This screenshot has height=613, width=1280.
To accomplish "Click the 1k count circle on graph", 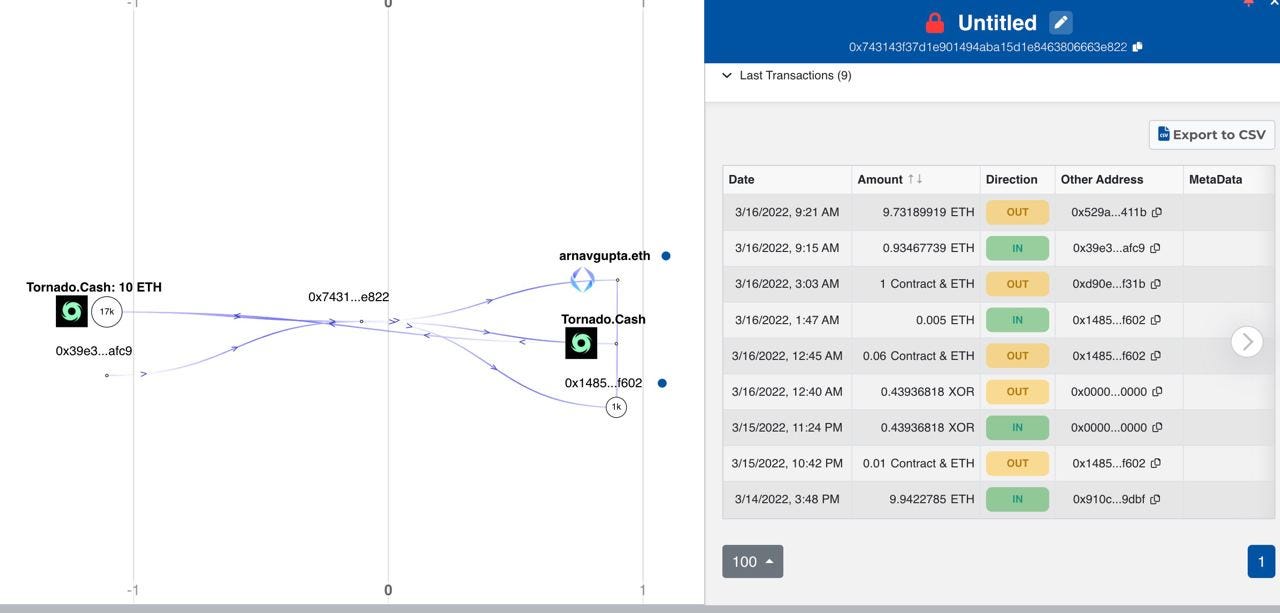I will pyautogui.click(x=616, y=407).
